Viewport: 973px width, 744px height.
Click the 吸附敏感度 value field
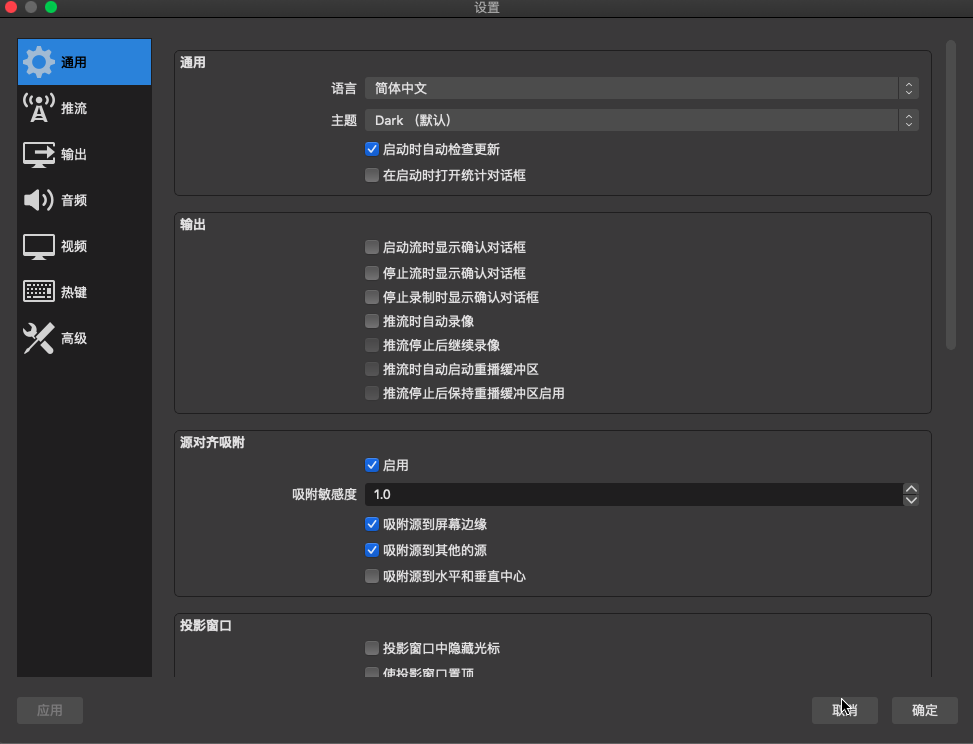[632, 494]
